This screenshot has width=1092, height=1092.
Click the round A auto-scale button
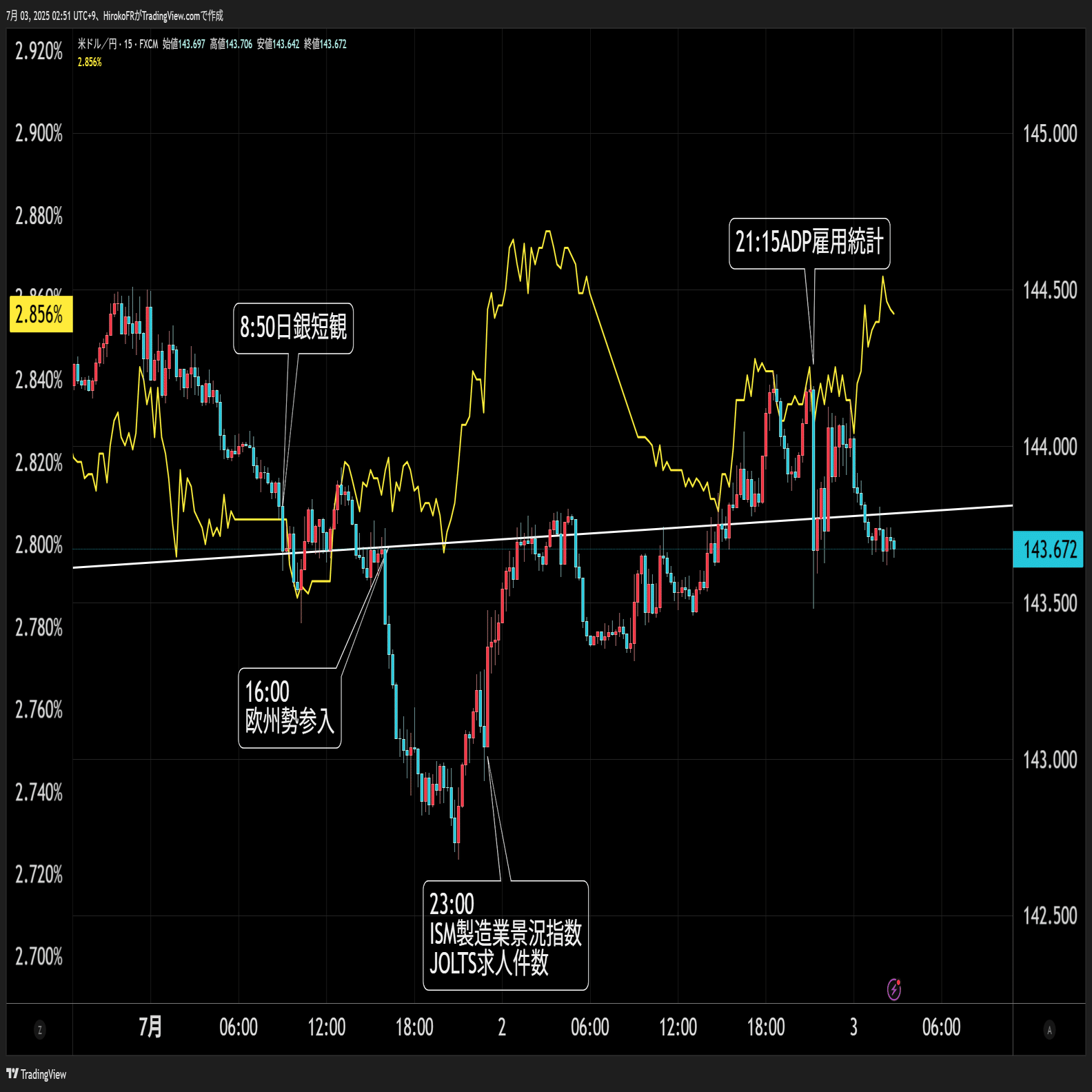pyautogui.click(x=1049, y=1030)
